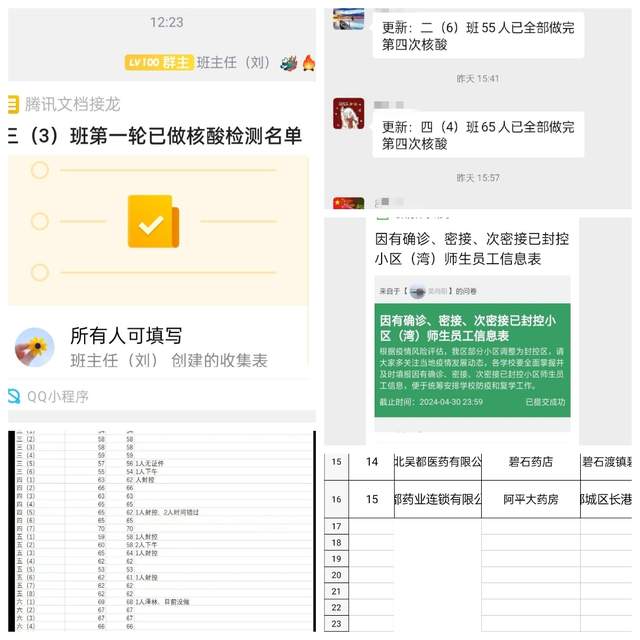Select spreadsheet row header 20
Image resolution: width=640 pixels, height=640 pixels.
point(336,575)
